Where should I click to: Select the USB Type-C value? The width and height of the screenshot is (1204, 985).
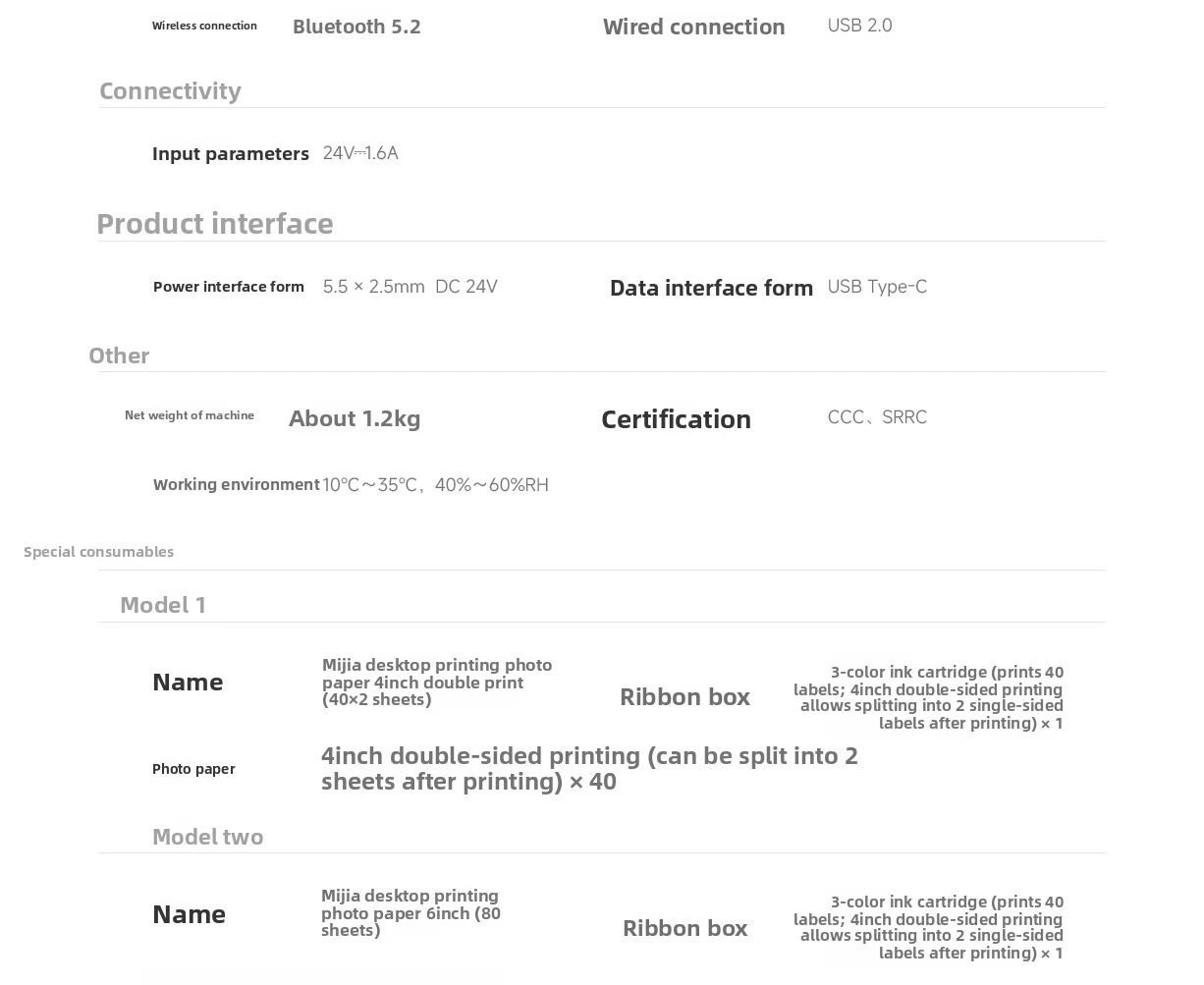[x=877, y=287]
